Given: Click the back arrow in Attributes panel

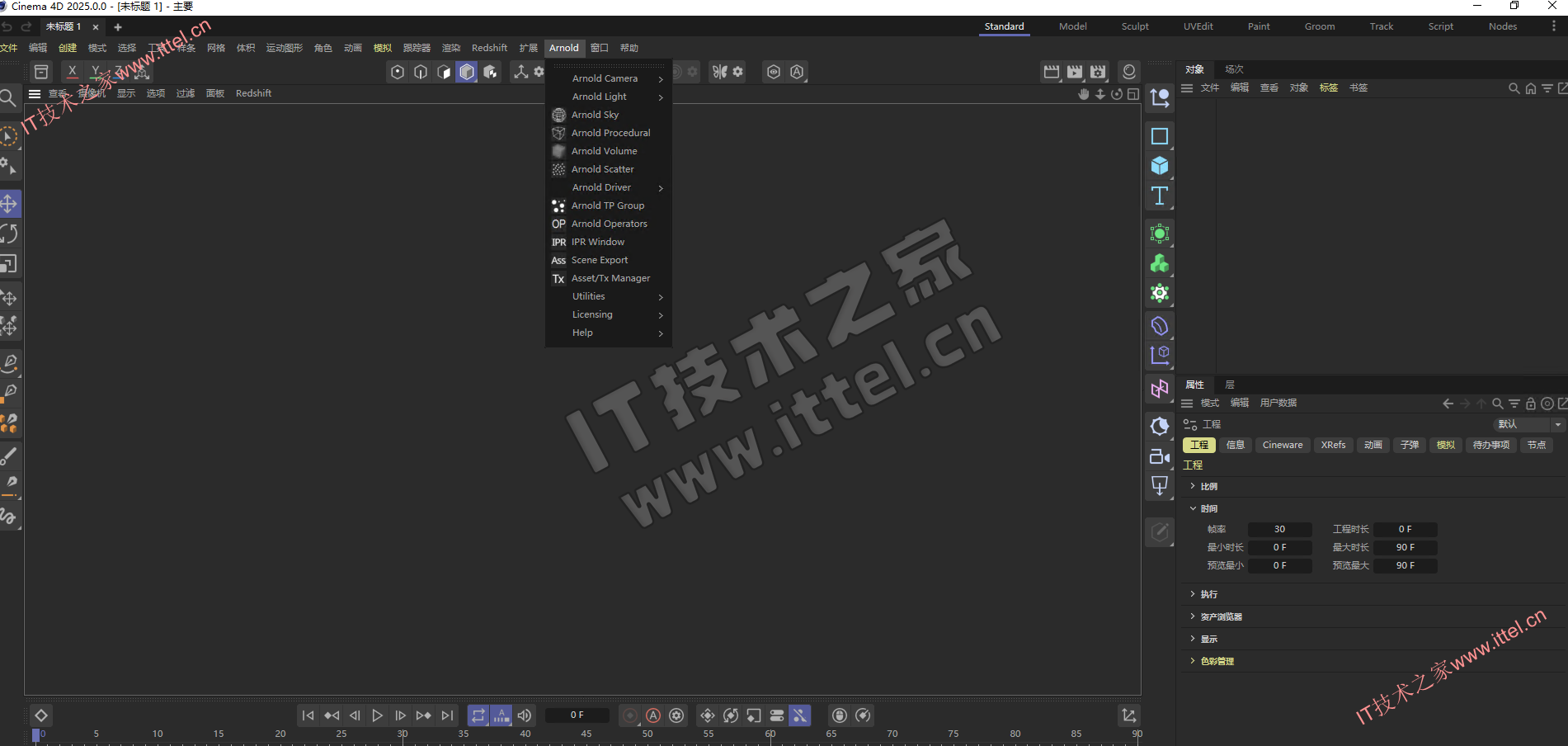Looking at the screenshot, I should pos(1448,404).
